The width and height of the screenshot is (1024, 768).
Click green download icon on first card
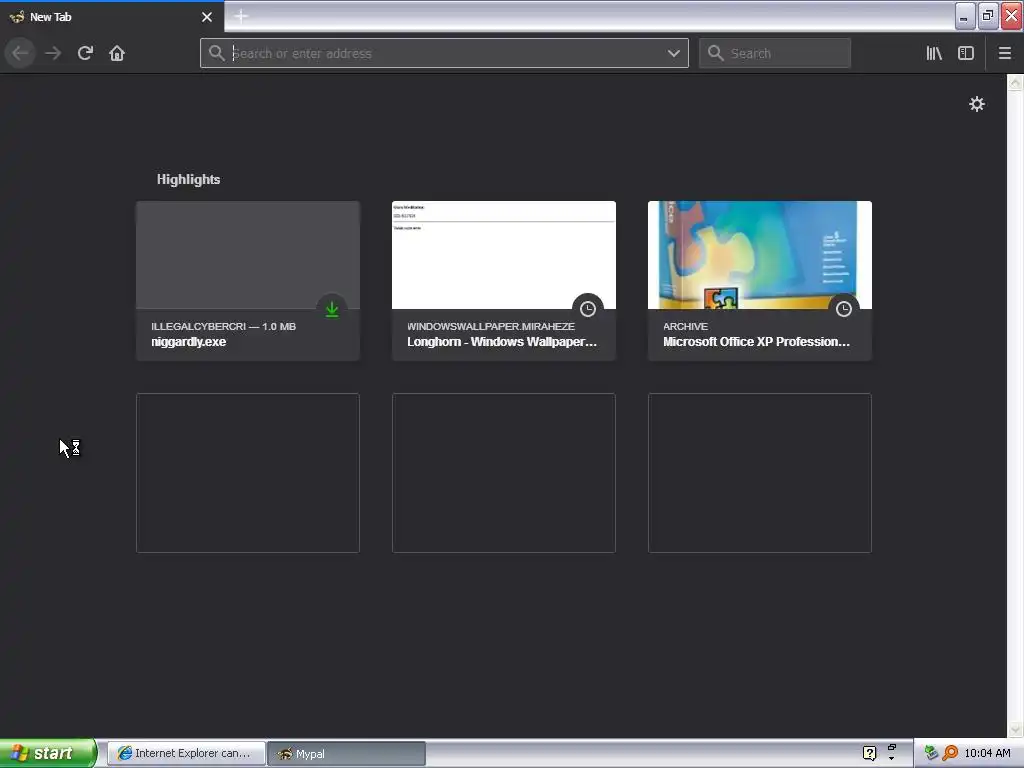pyautogui.click(x=332, y=309)
